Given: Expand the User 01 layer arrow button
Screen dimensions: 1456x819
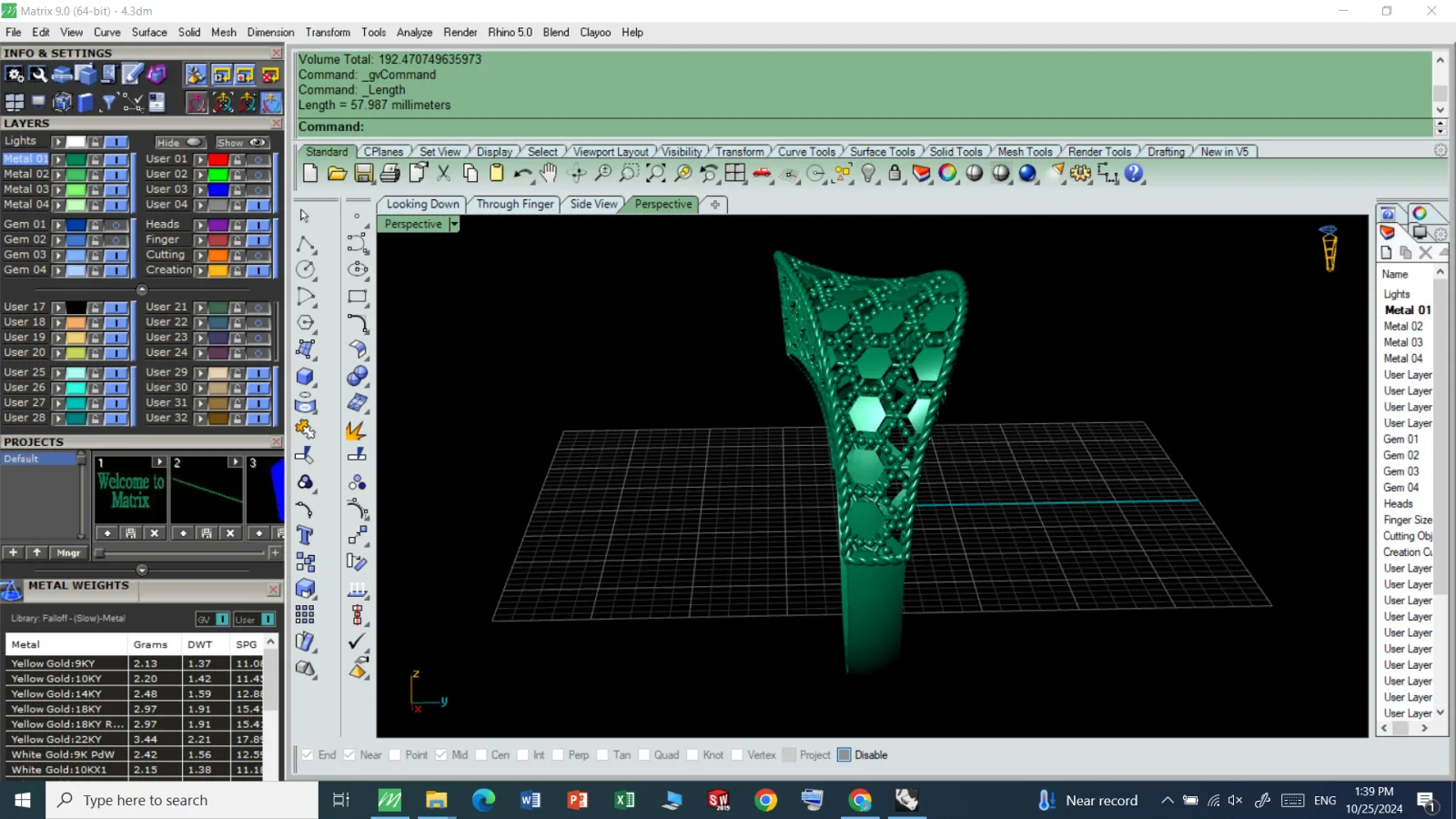Looking at the screenshot, I should pyautogui.click(x=200, y=159).
